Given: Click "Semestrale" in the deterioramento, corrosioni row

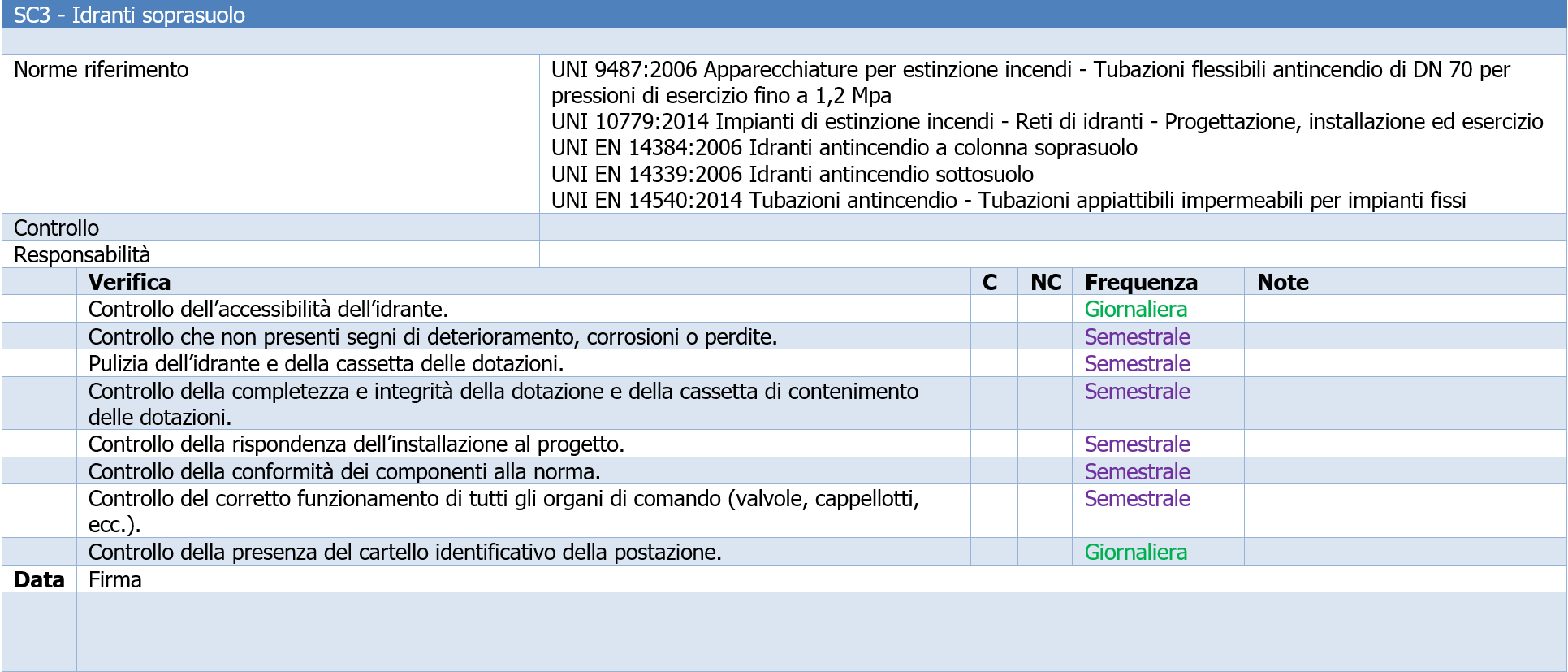Looking at the screenshot, I should tap(1137, 336).
